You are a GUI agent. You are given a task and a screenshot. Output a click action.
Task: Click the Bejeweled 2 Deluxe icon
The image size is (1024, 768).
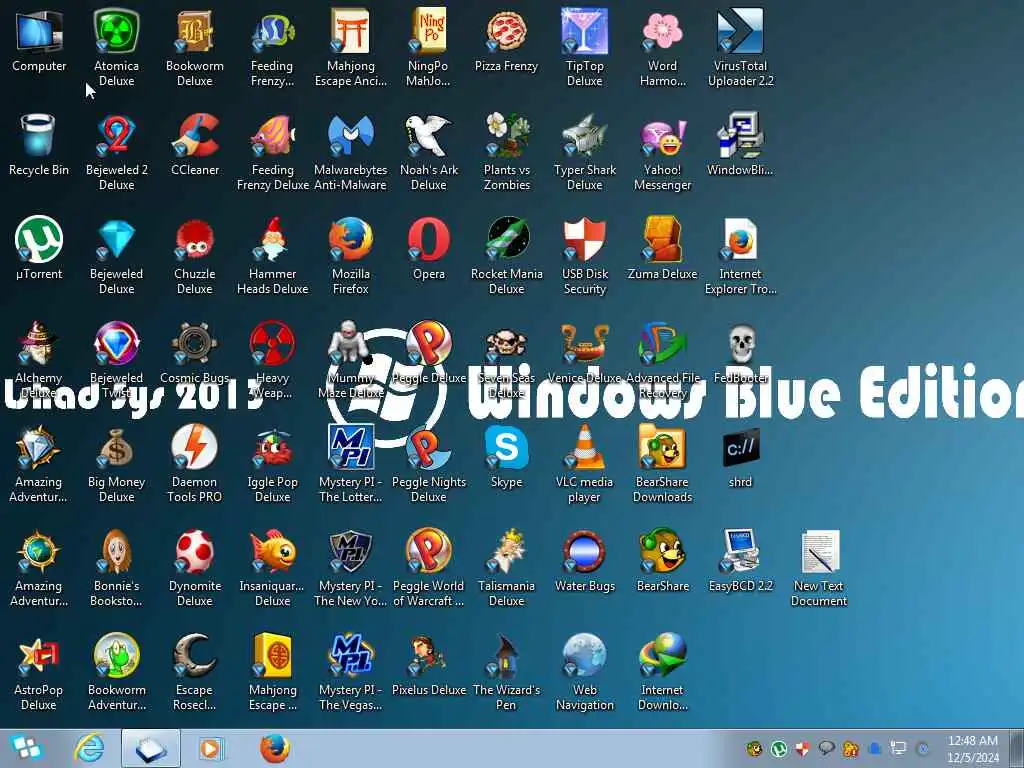[x=116, y=151]
